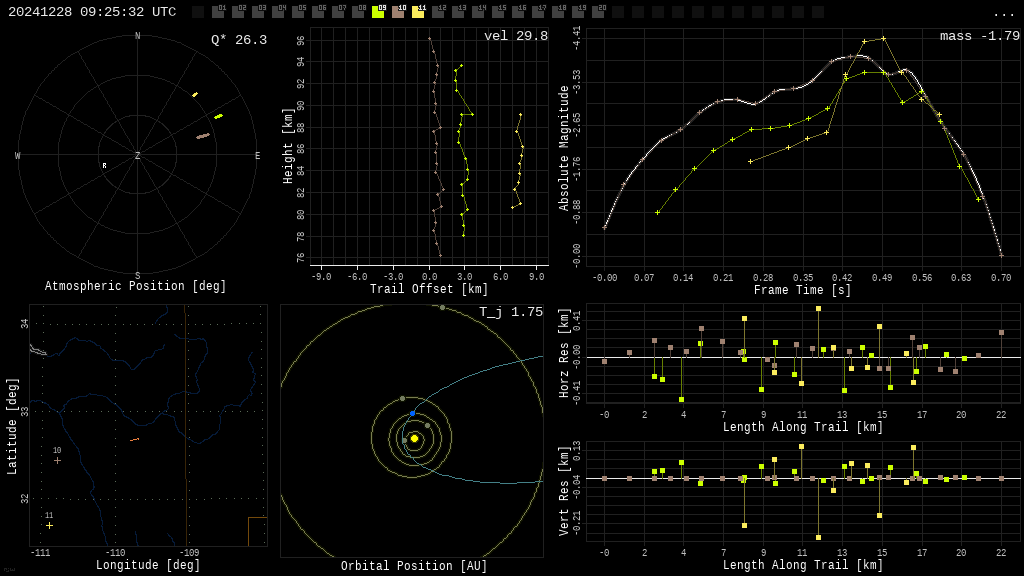Click the vel 29.8 velocity label
The width and height of the screenshot is (1024, 576).
point(515,36)
